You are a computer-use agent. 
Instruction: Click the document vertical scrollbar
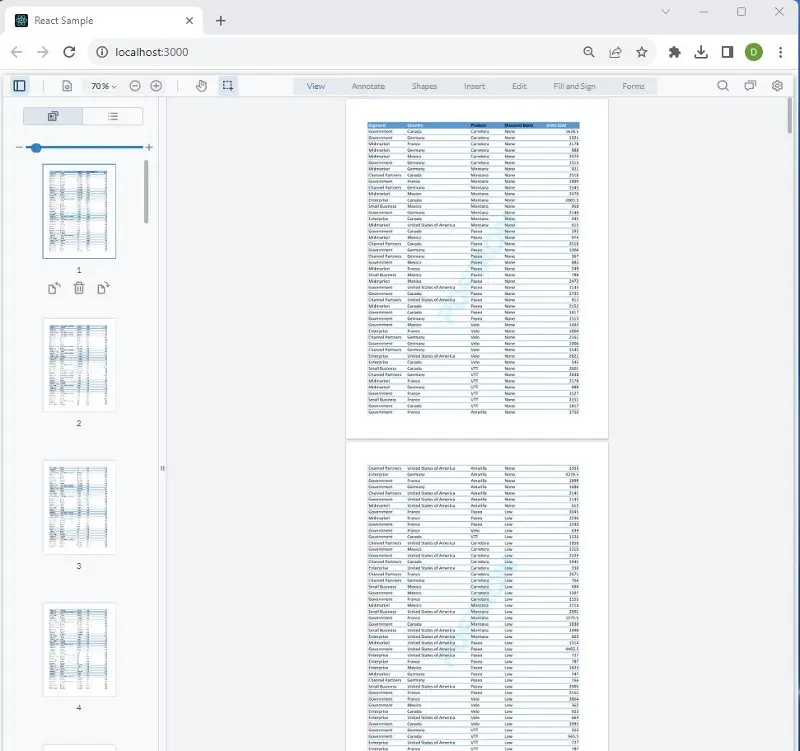click(790, 116)
